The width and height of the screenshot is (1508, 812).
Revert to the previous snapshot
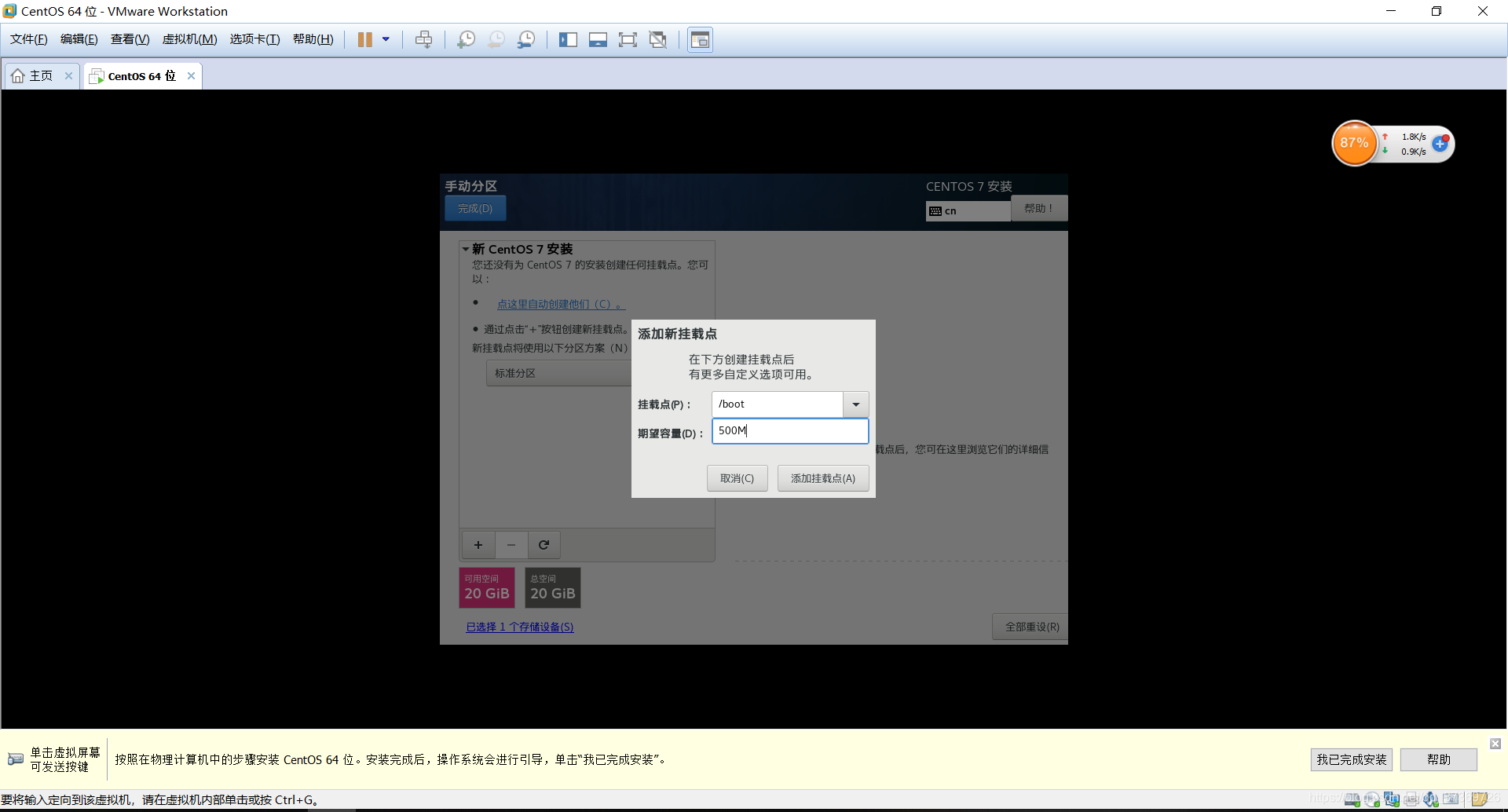point(496,39)
